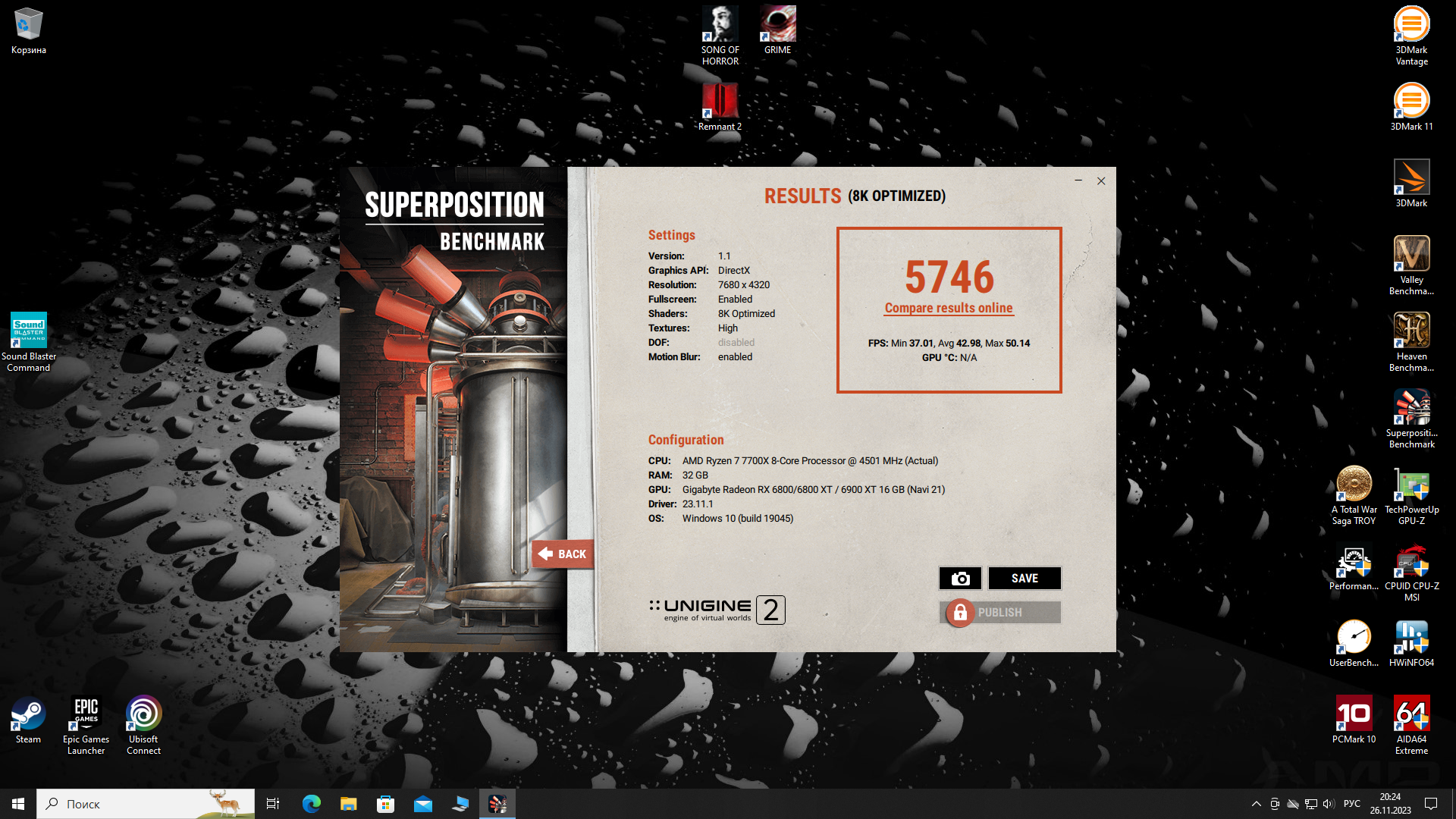Expand hidden system tray icons chevron

click(x=1256, y=804)
